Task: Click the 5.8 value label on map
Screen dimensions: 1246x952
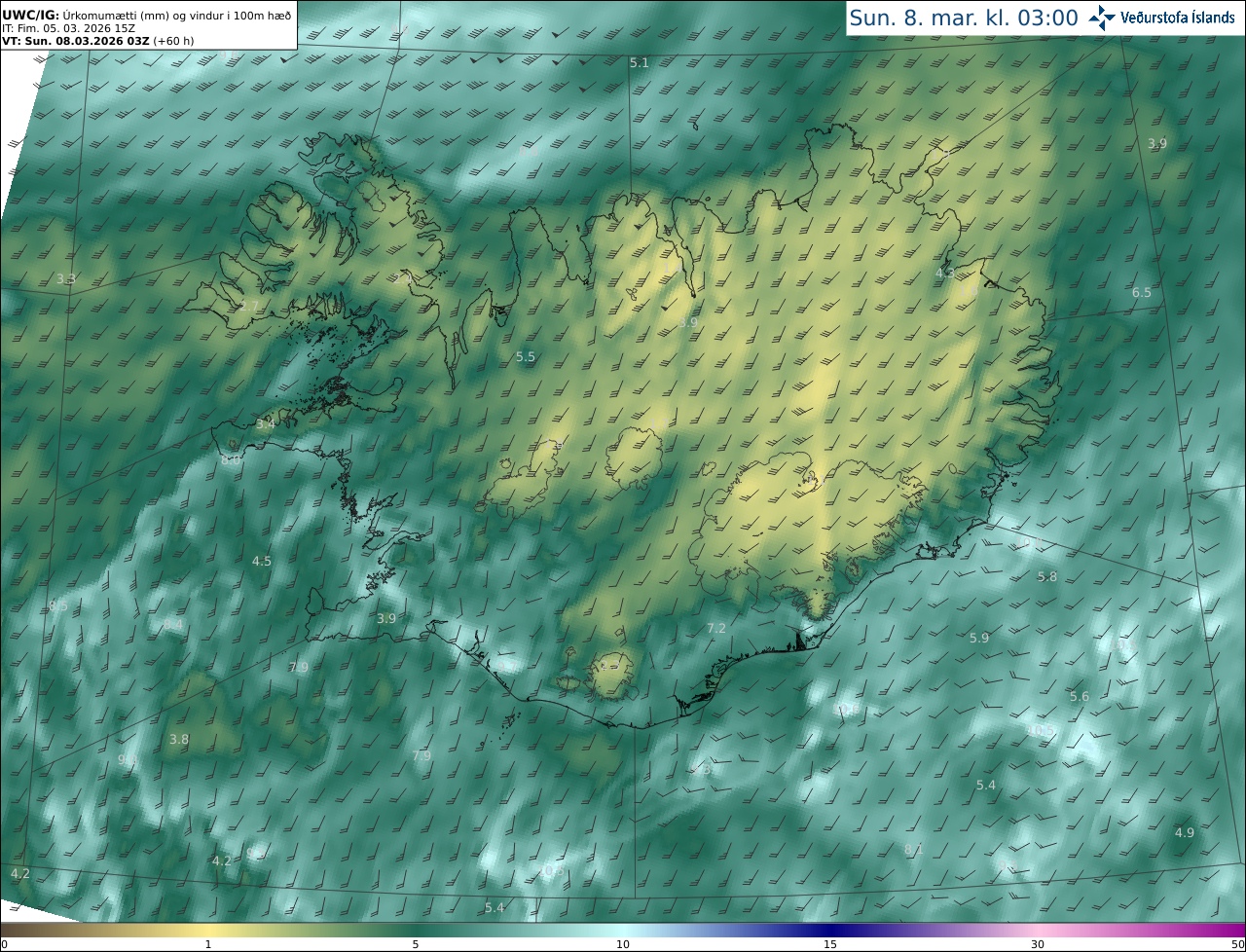Action: point(1047,577)
